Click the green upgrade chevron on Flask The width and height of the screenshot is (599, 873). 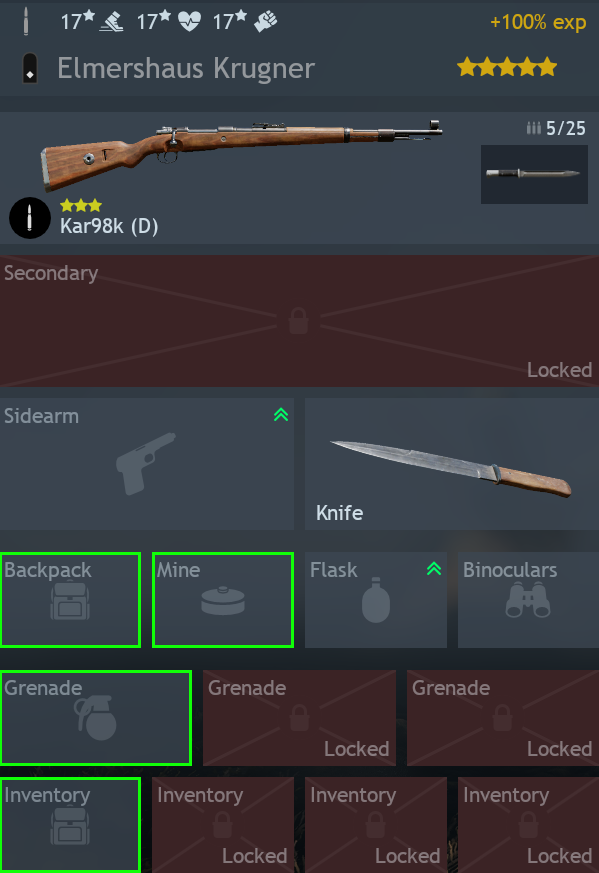[434, 568]
